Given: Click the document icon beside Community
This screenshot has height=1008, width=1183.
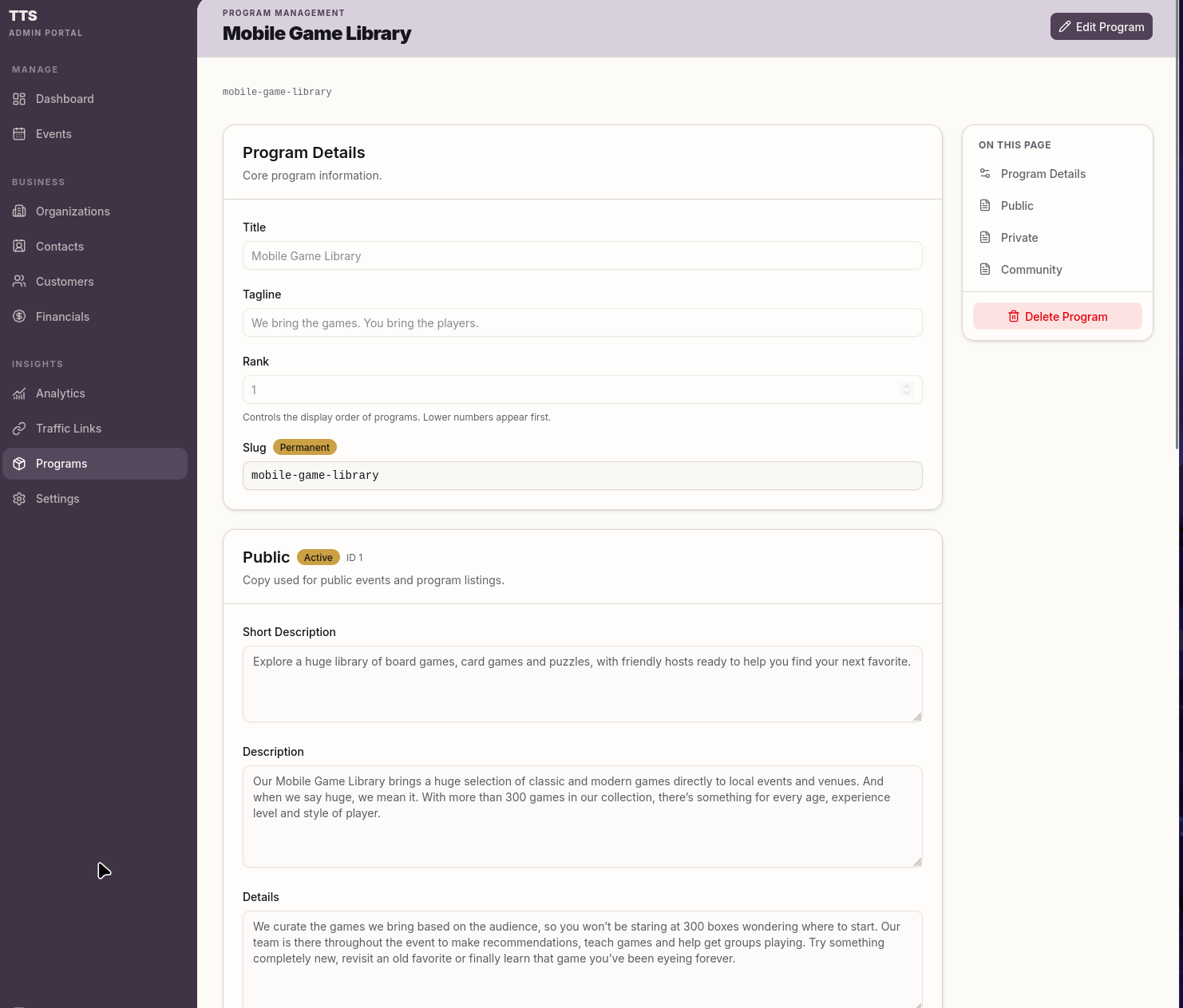Looking at the screenshot, I should pyautogui.click(x=985, y=270).
